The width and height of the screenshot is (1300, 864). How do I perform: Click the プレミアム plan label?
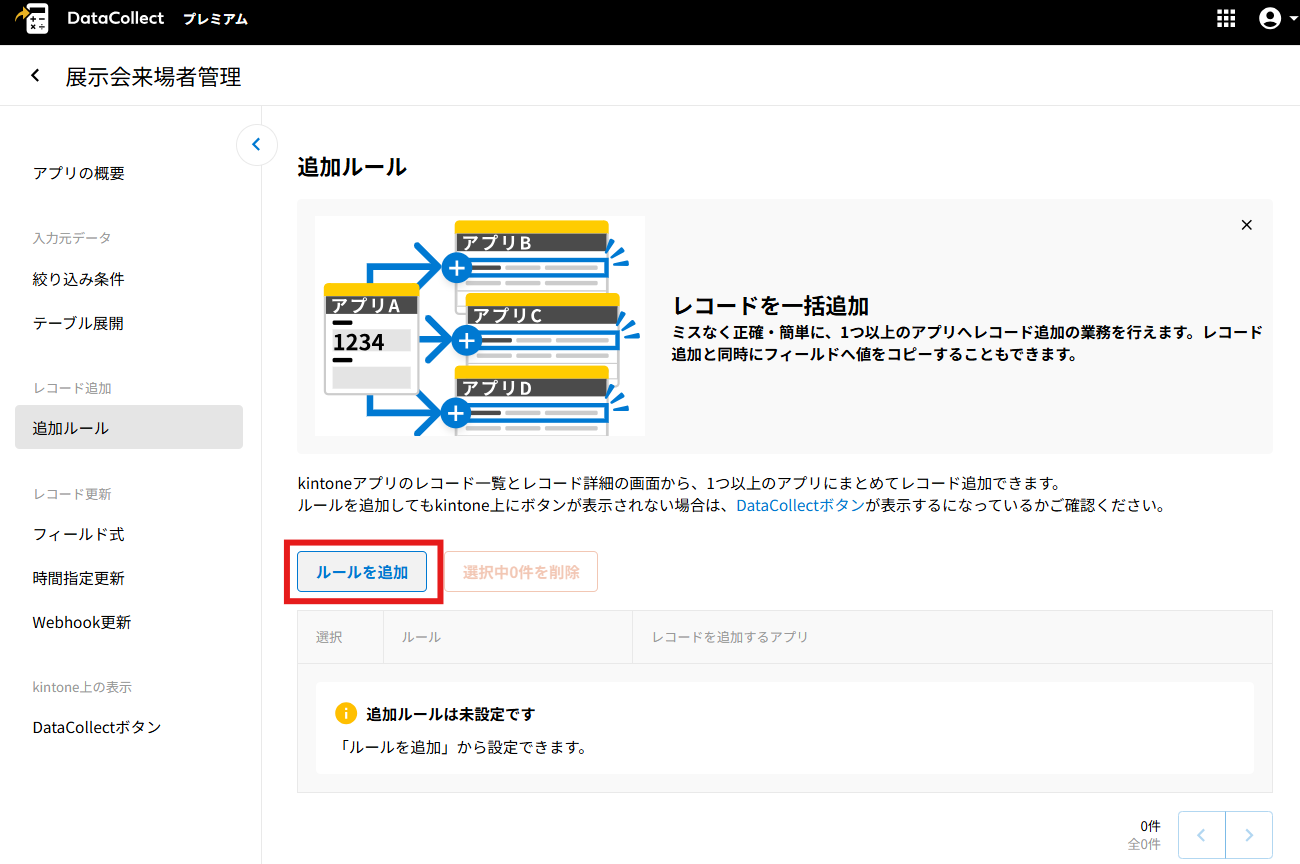point(215,19)
